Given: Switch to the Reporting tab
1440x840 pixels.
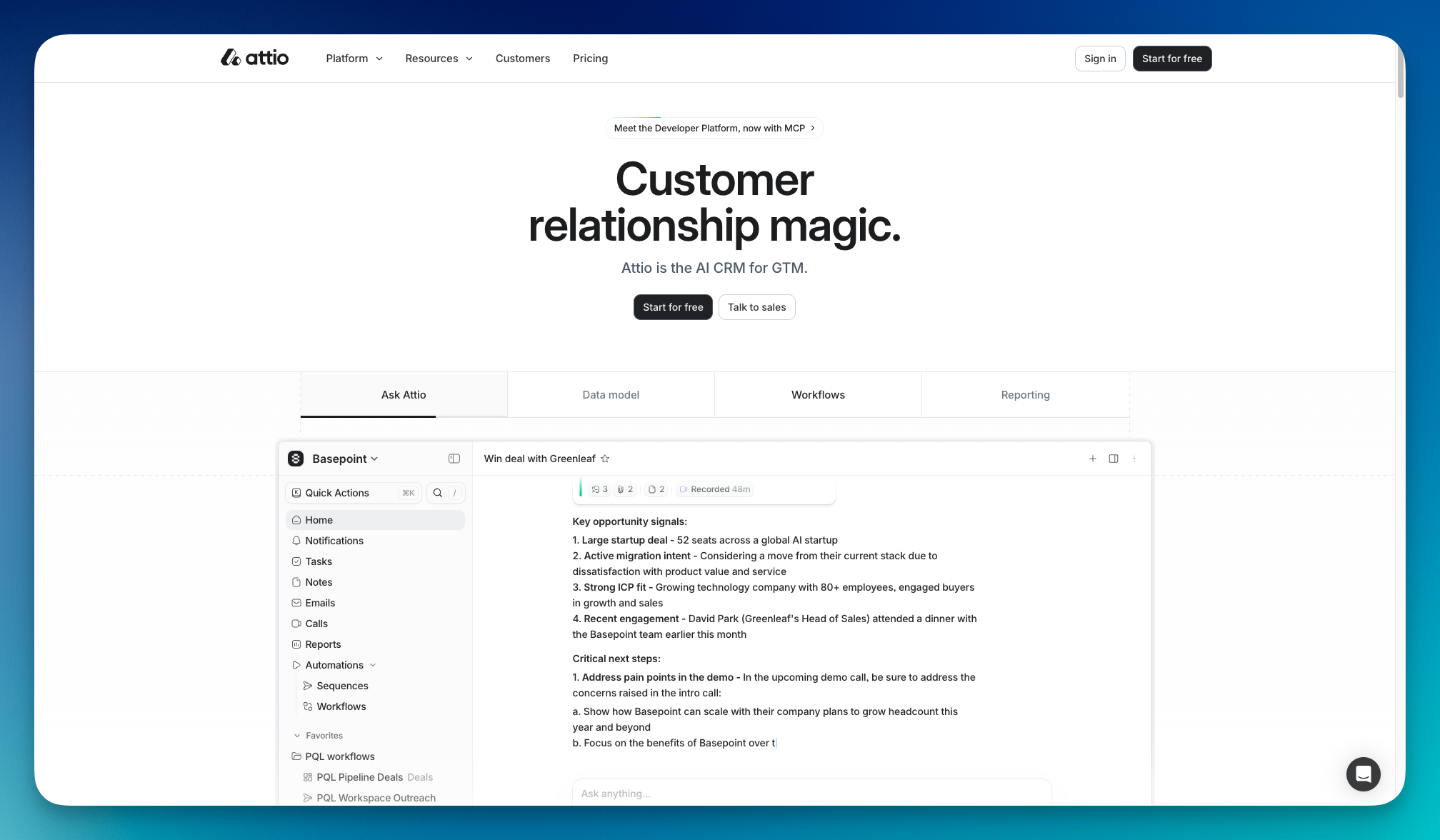Looking at the screenshot, I should (x=1026, y=395).
